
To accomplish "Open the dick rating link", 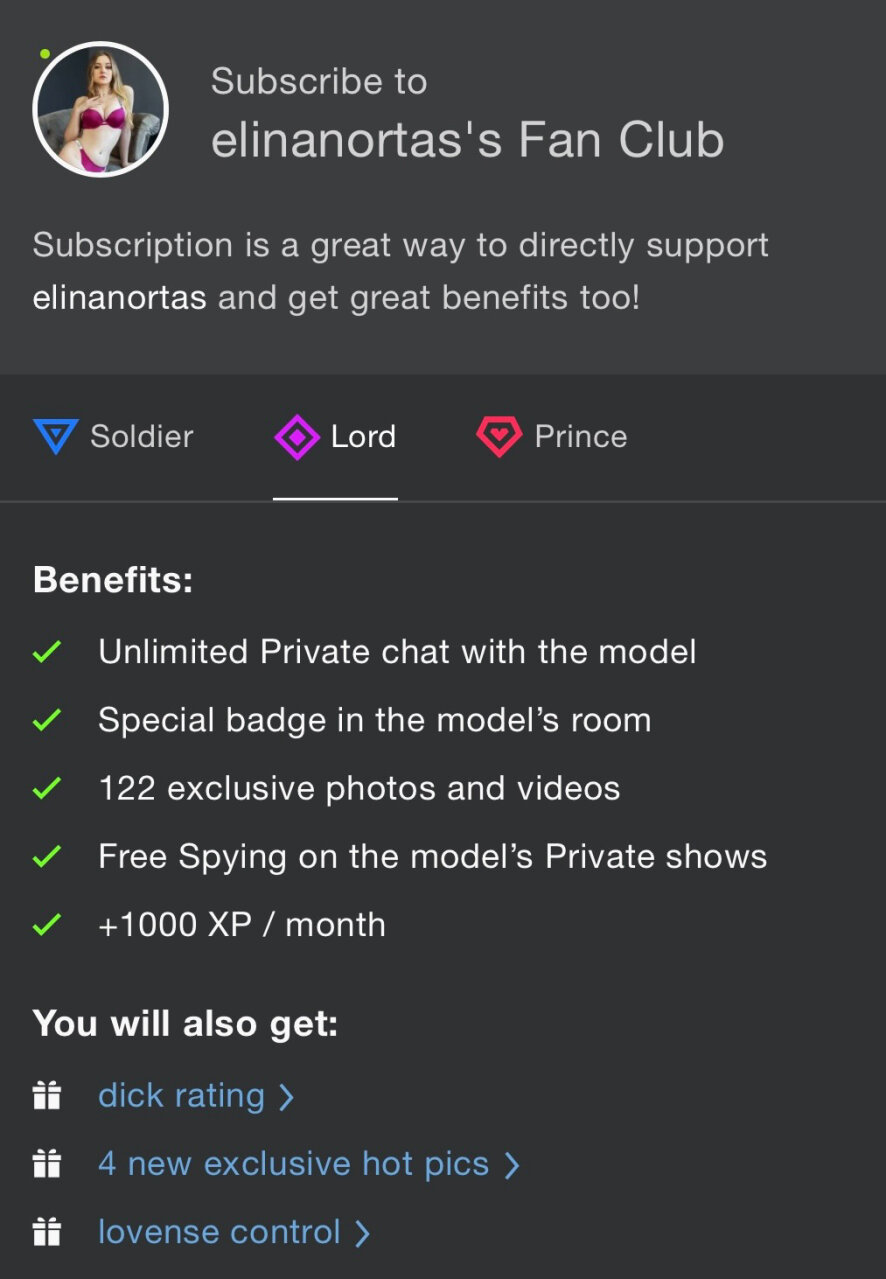I will pos(181,1096).
